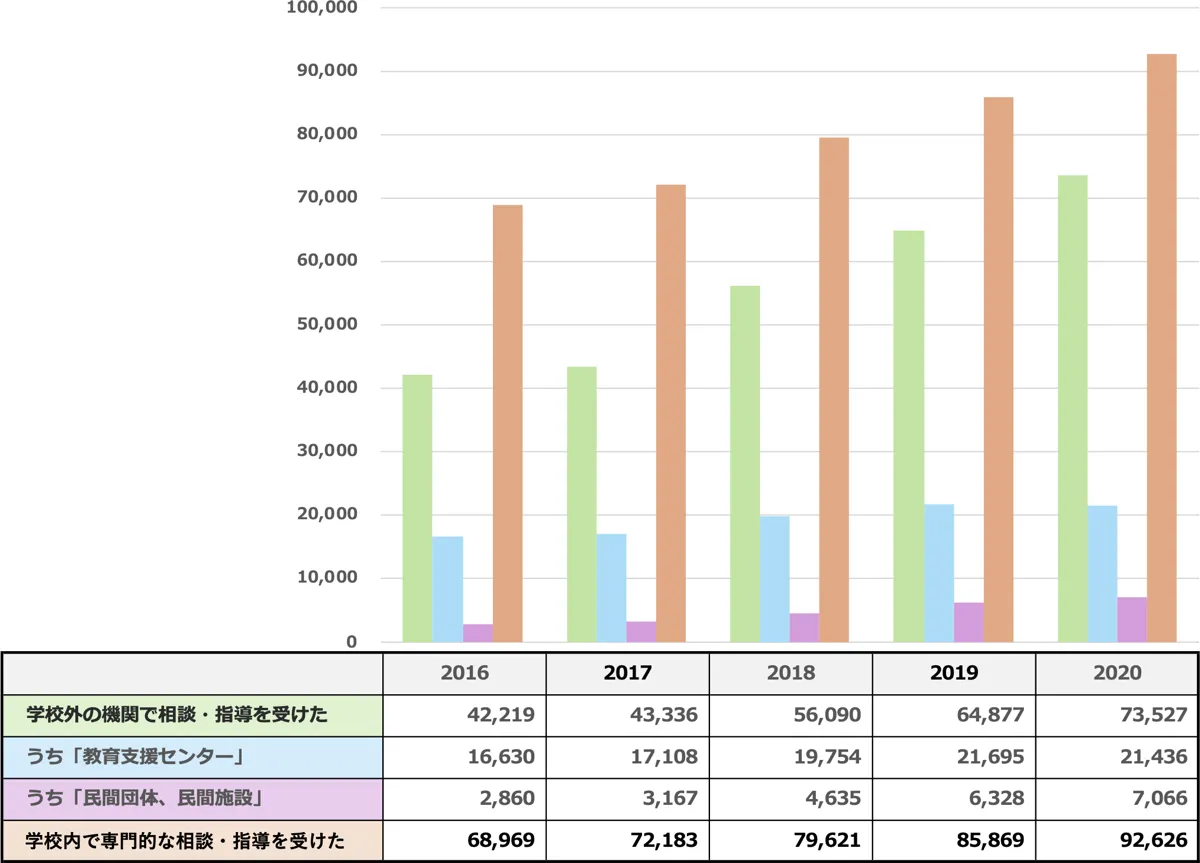Click the cell value 16,630

502,758
